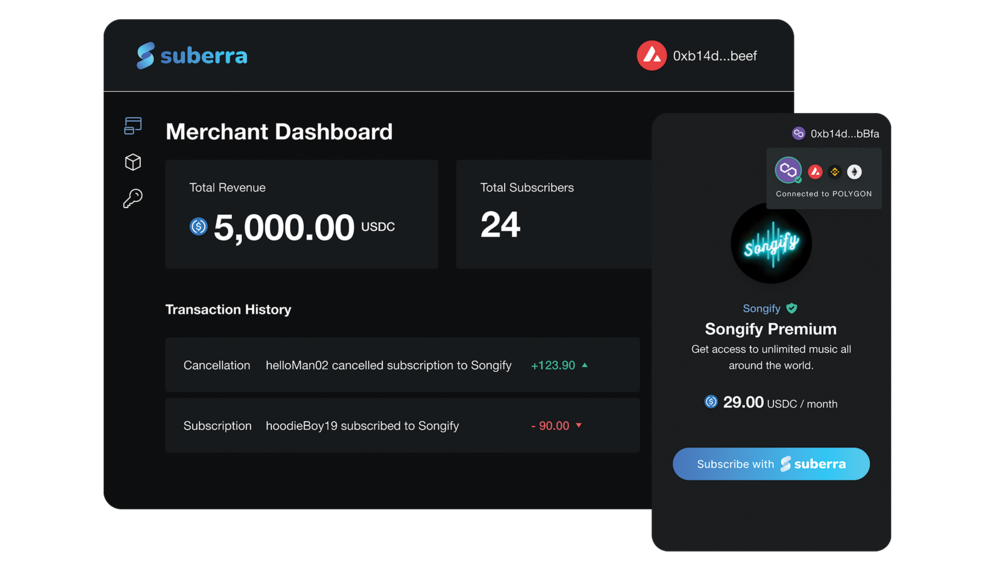The width and height of the screenshot is (1000, 563).
Task: Open the hoodieBoy19 subscription transaction row
Action: click(402, 425)
